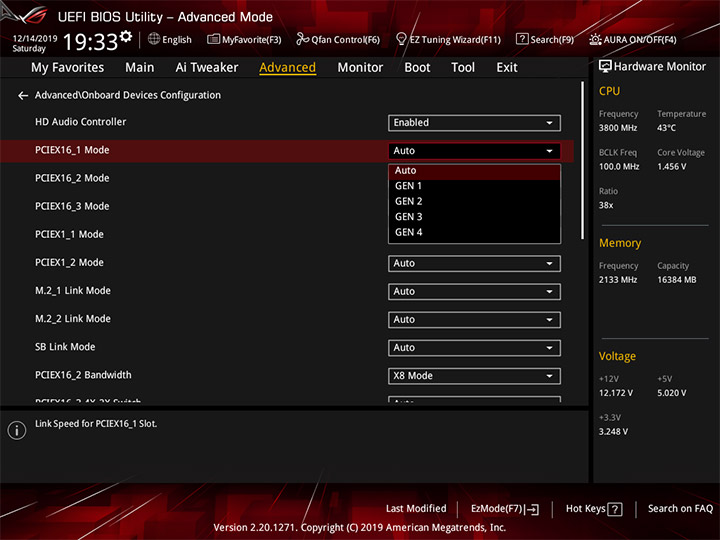
Task: Open the Boot tab
Action: click(x=417, y=68)
